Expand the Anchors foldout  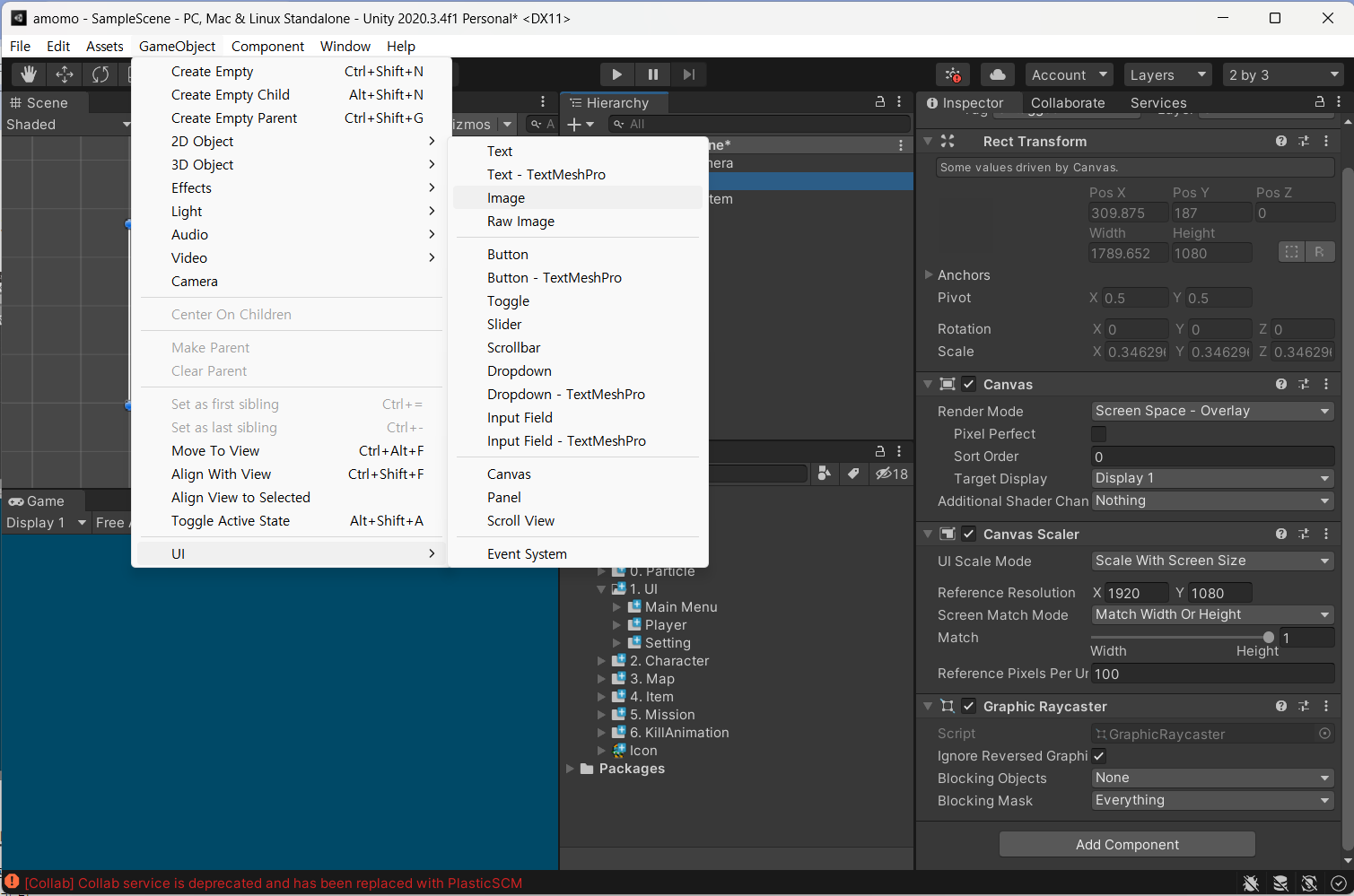[929, 274]
